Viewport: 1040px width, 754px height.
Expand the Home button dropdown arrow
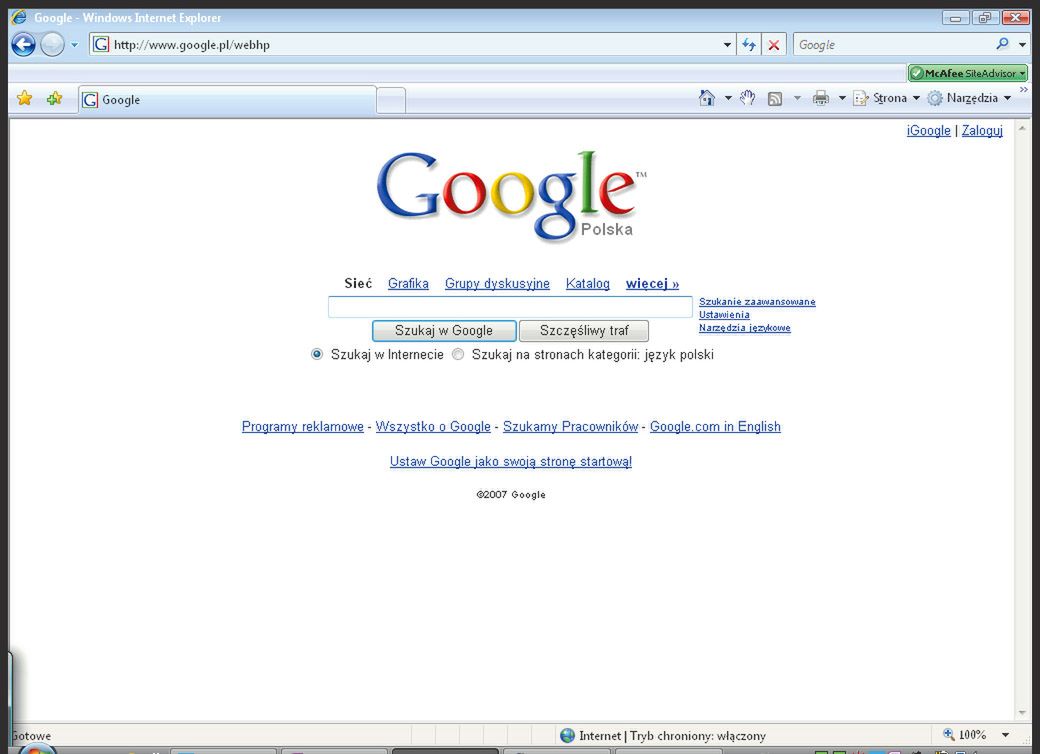(x=728, y=98)
